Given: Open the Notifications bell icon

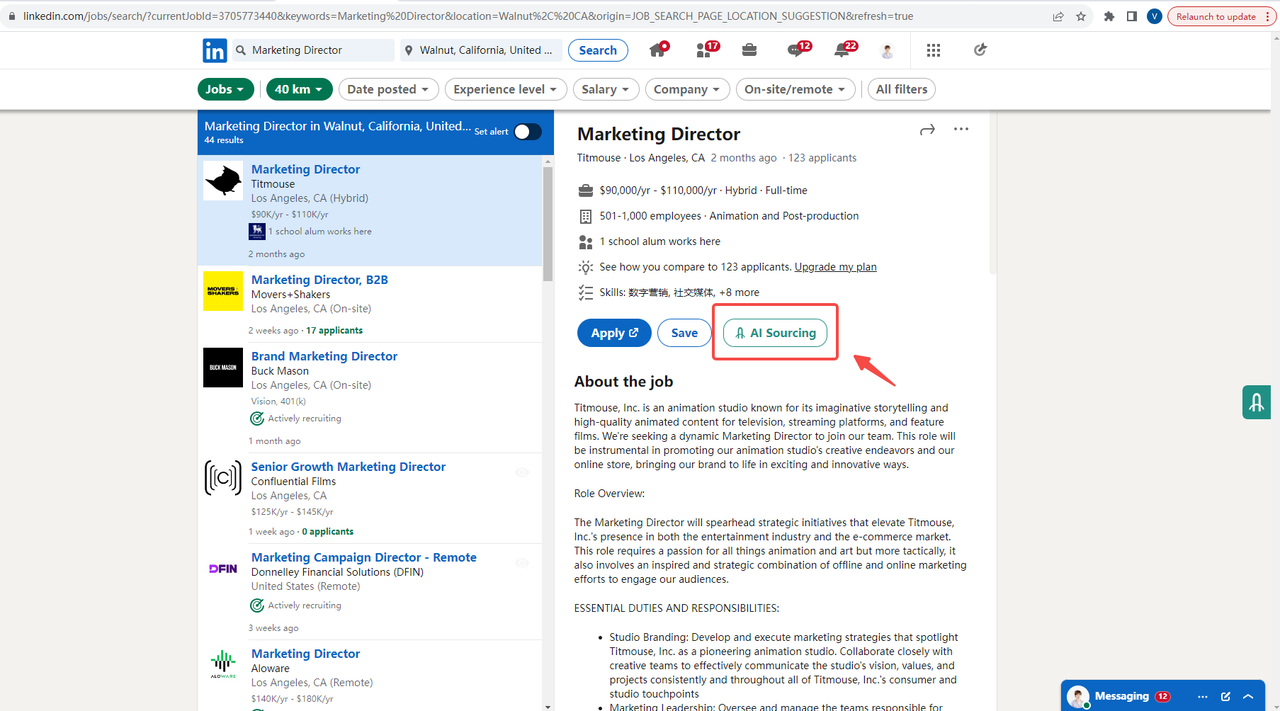Looking at the screenshot, I should click(x=844, y=50).
